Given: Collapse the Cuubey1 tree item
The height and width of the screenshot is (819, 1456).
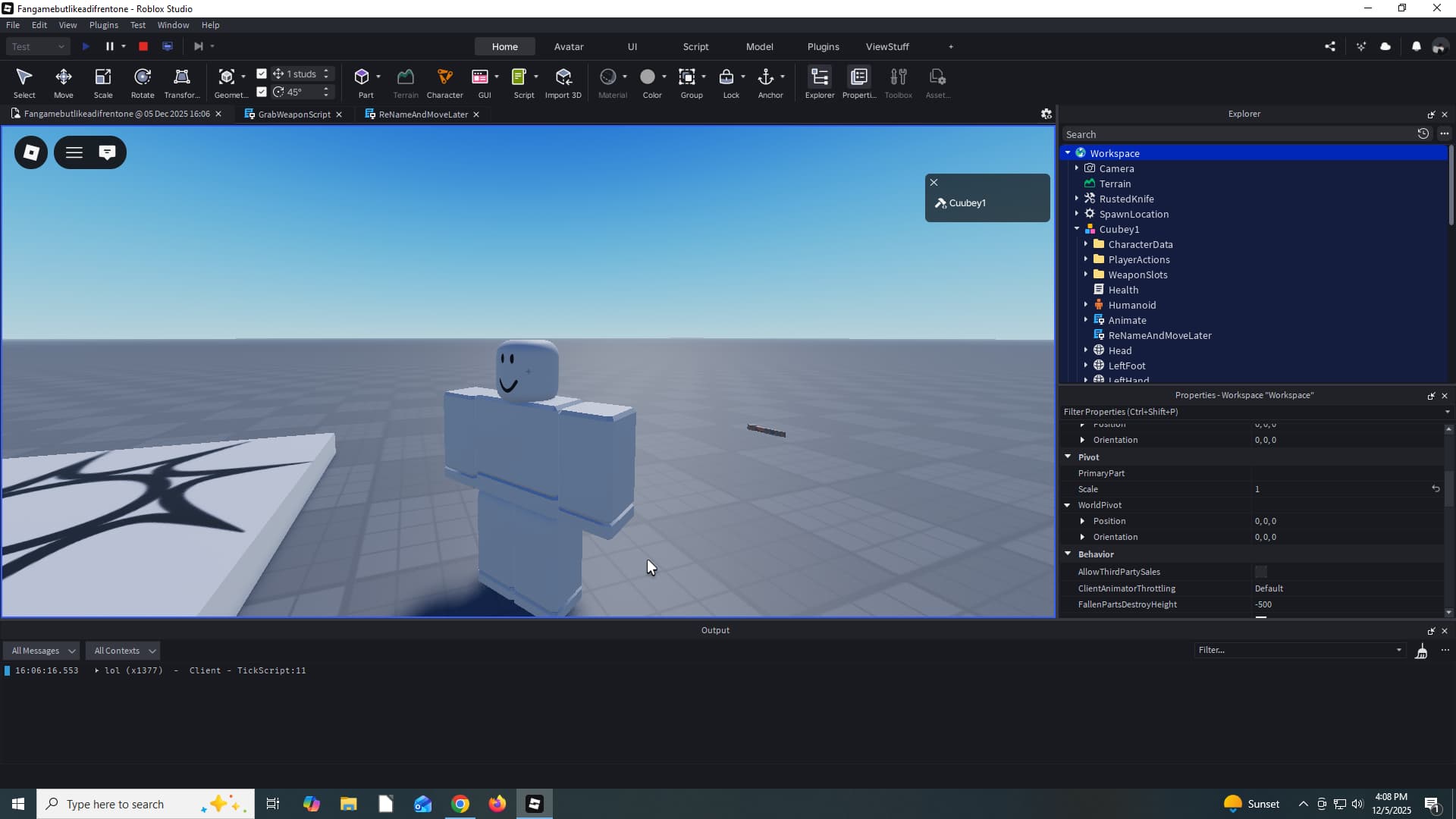Looking at the screenshot, I should pos(1078,229).
